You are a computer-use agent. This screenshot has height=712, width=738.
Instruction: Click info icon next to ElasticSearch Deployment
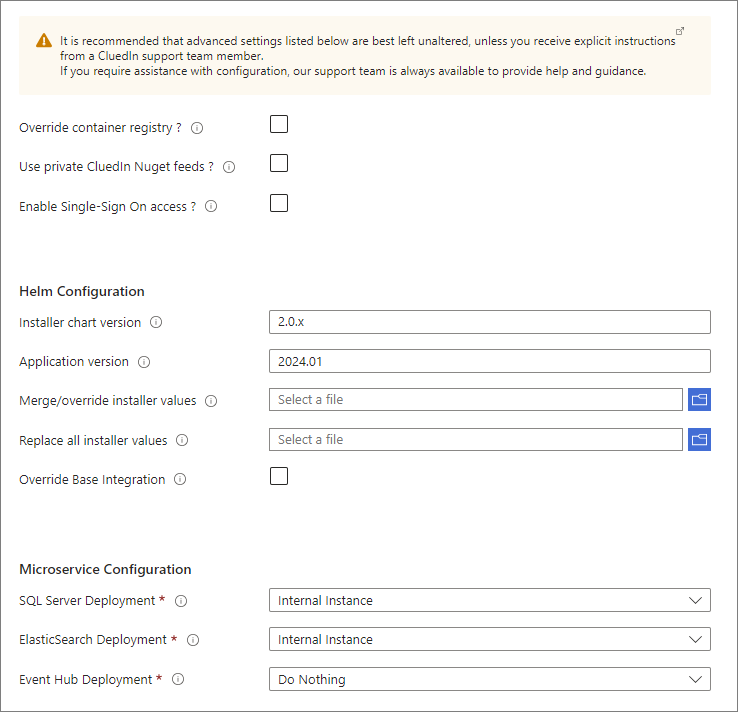[x=193, y=640]
